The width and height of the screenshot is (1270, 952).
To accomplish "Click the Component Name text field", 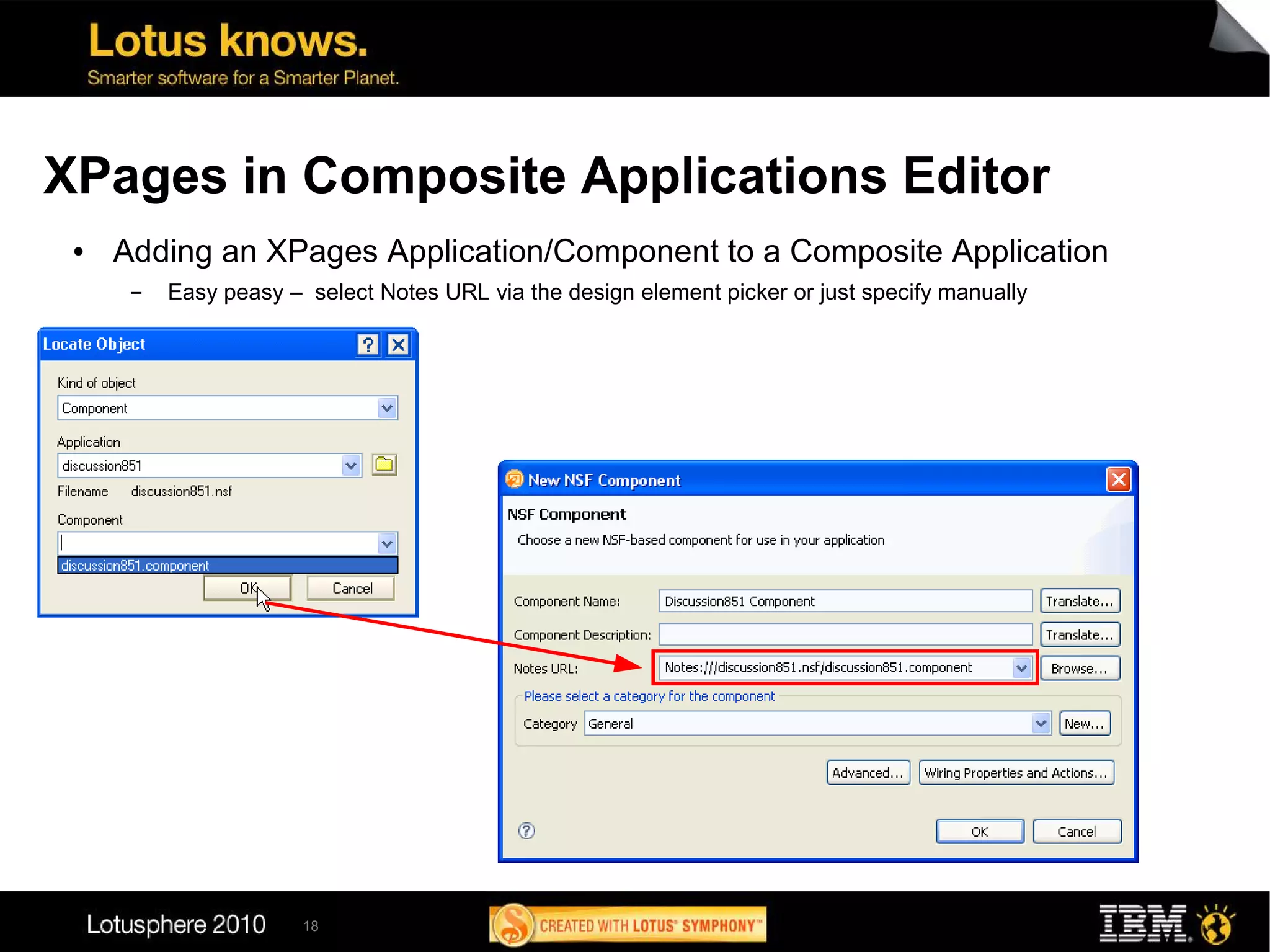I will click(845, 601).
